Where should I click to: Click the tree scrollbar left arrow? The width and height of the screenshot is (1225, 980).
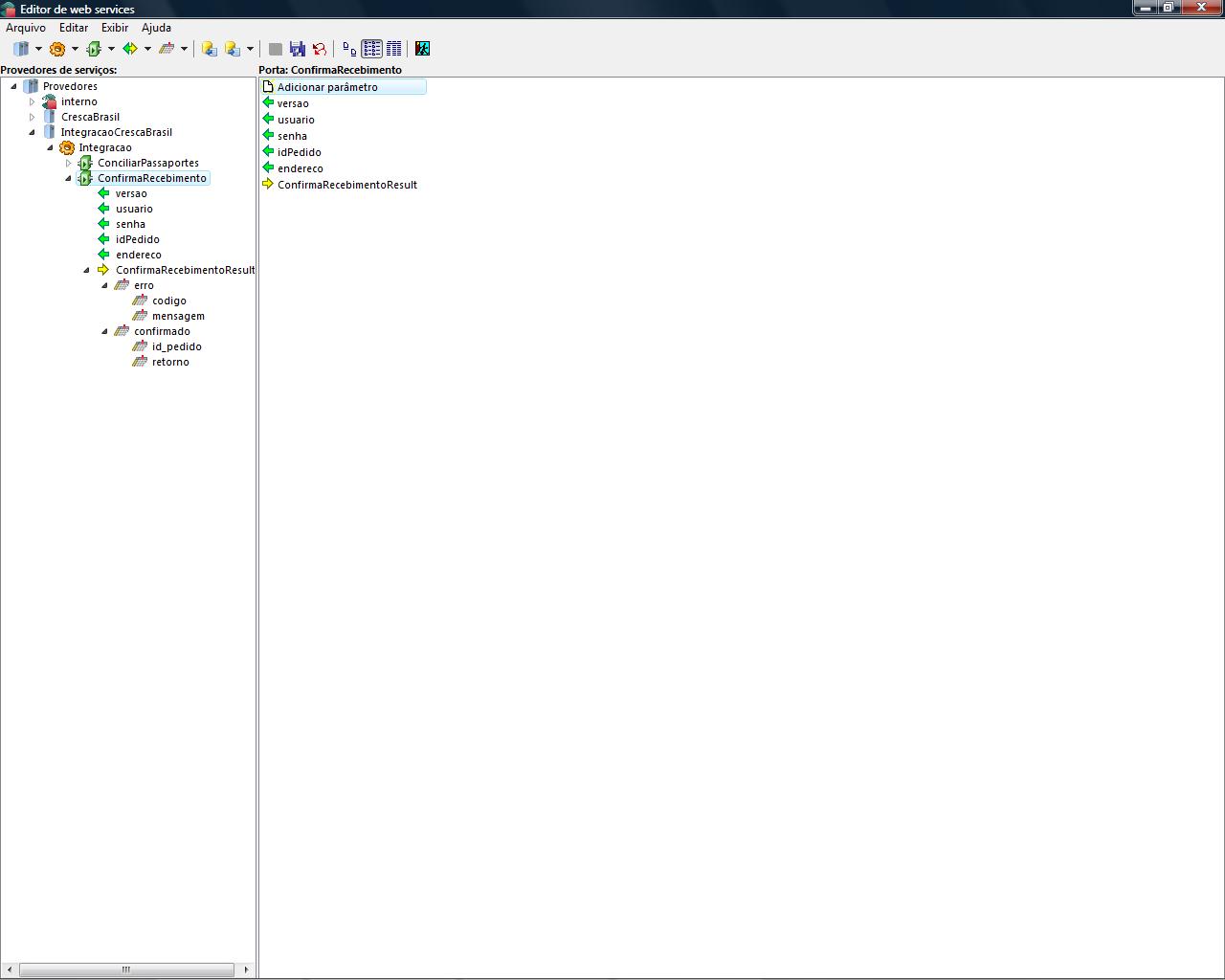(x=9, y=969)
